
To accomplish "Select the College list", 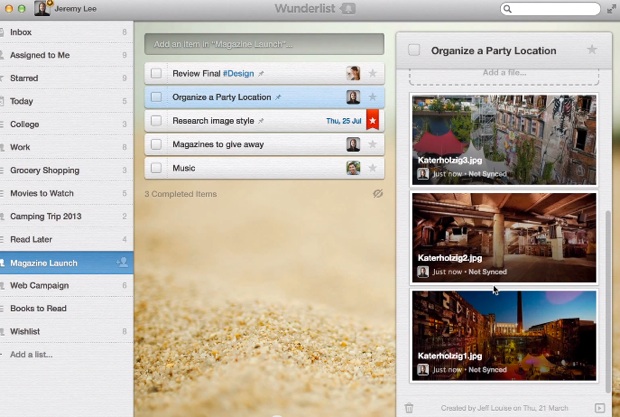I will coord(66,124).
